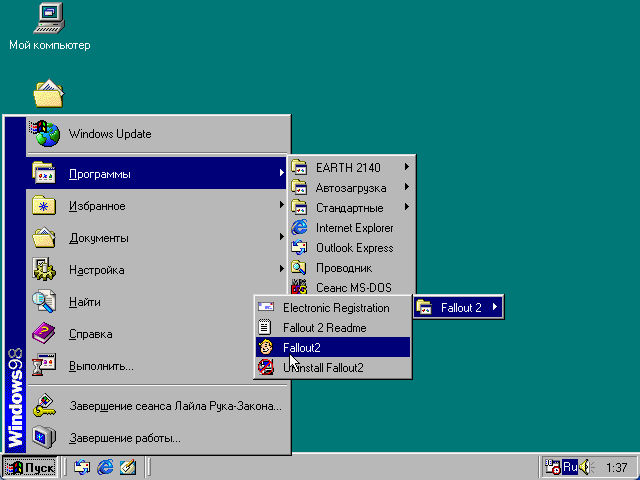Screen dimensions: 640x480
Task: Click the Electronic Registration icon
Action: (x=266, y=307)
